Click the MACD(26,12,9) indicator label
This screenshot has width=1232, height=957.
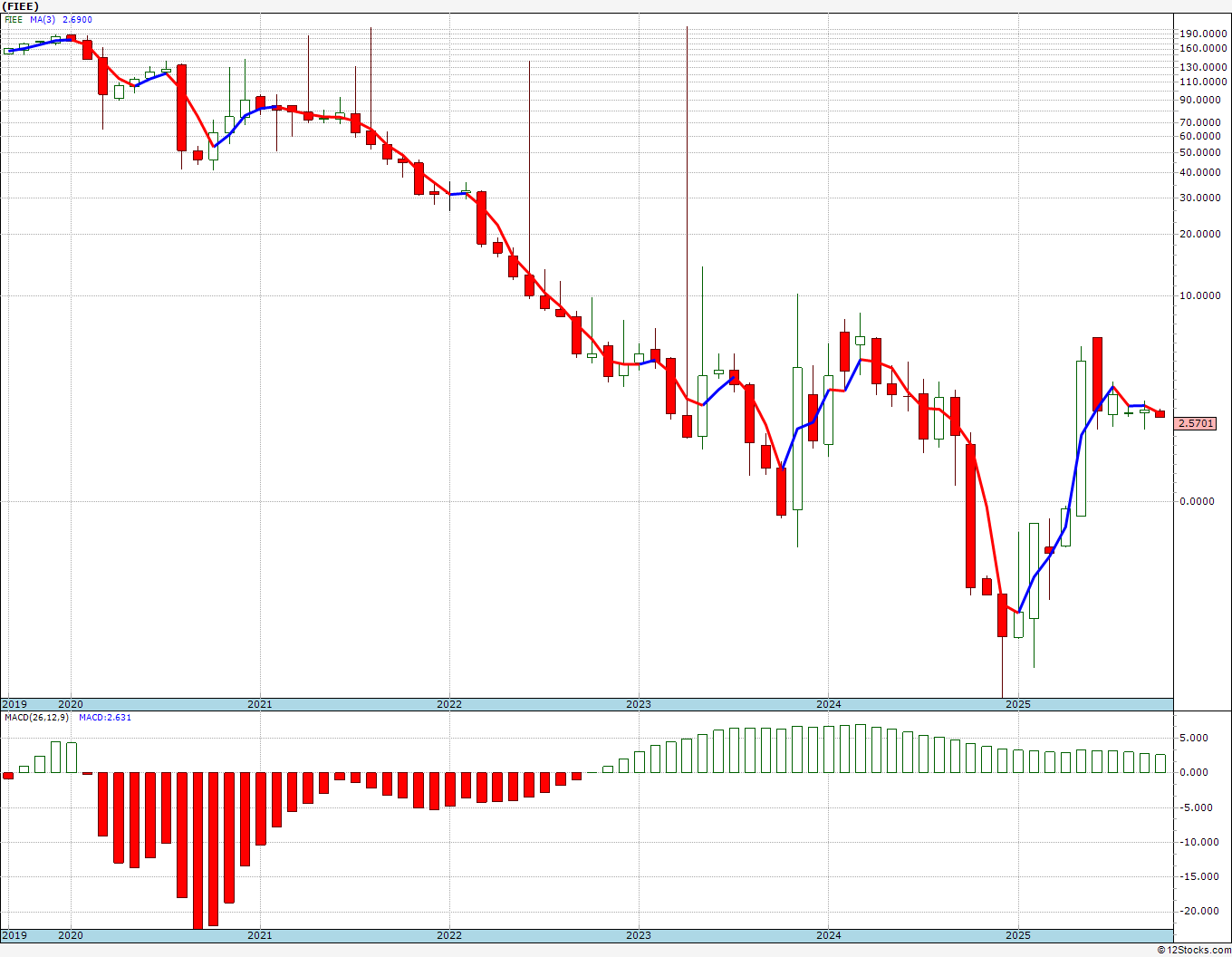pyautogui.click(x=36, y=718)
